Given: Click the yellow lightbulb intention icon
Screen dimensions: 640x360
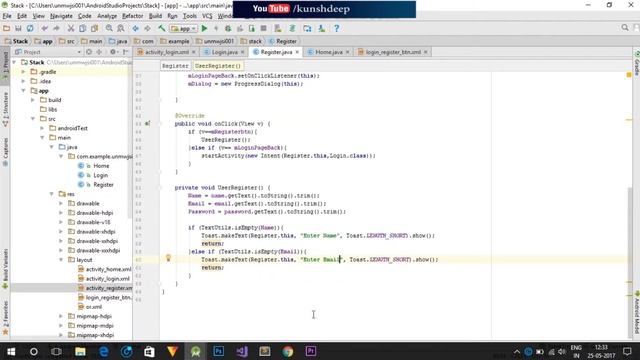Looking at the screenshot, I should pyautogui.click(x=168, y=258).
